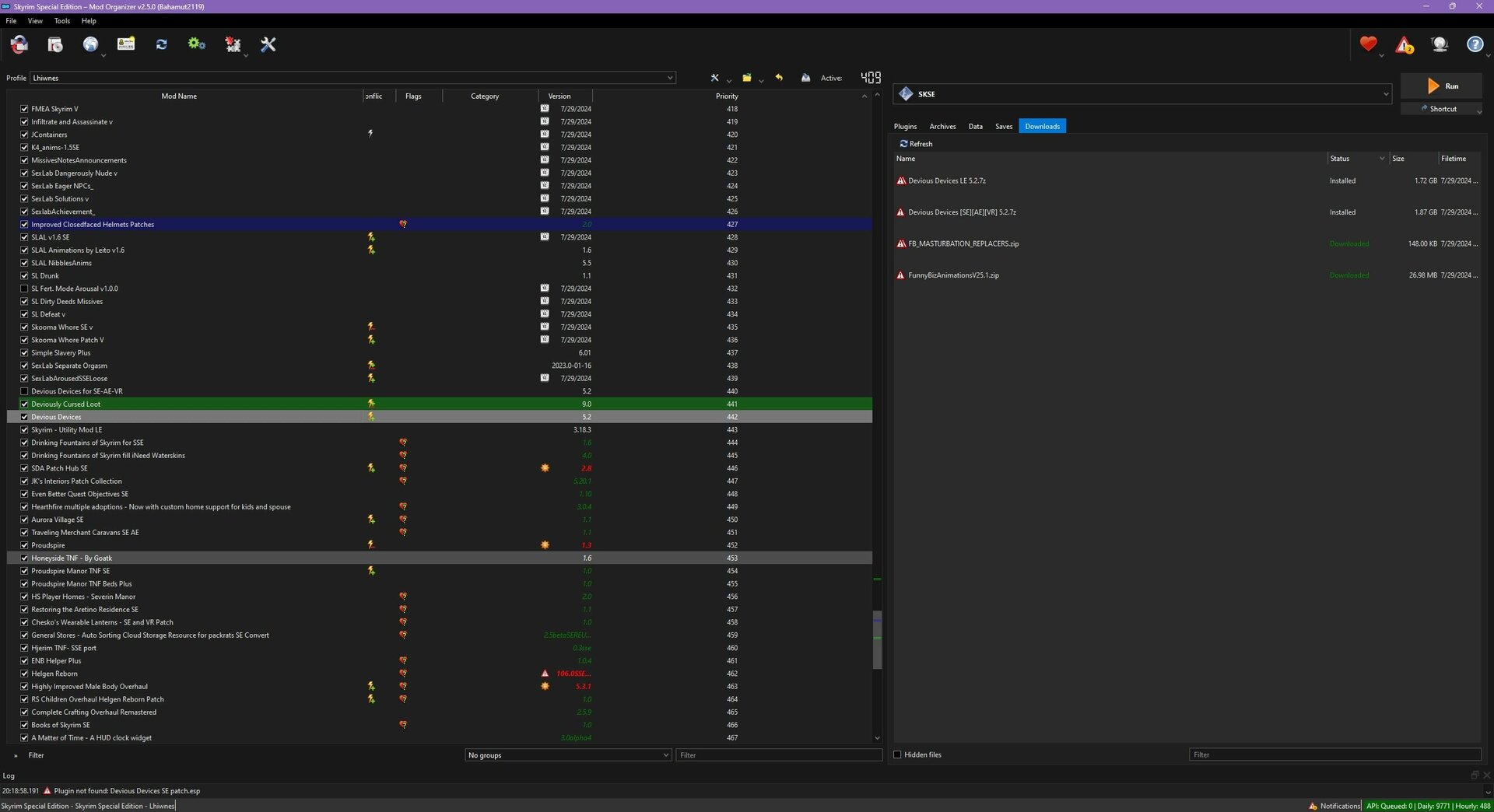1494x812 pixels.
Task: Expand the Filter panel arrow at bottom left
Action: point(16,755)
